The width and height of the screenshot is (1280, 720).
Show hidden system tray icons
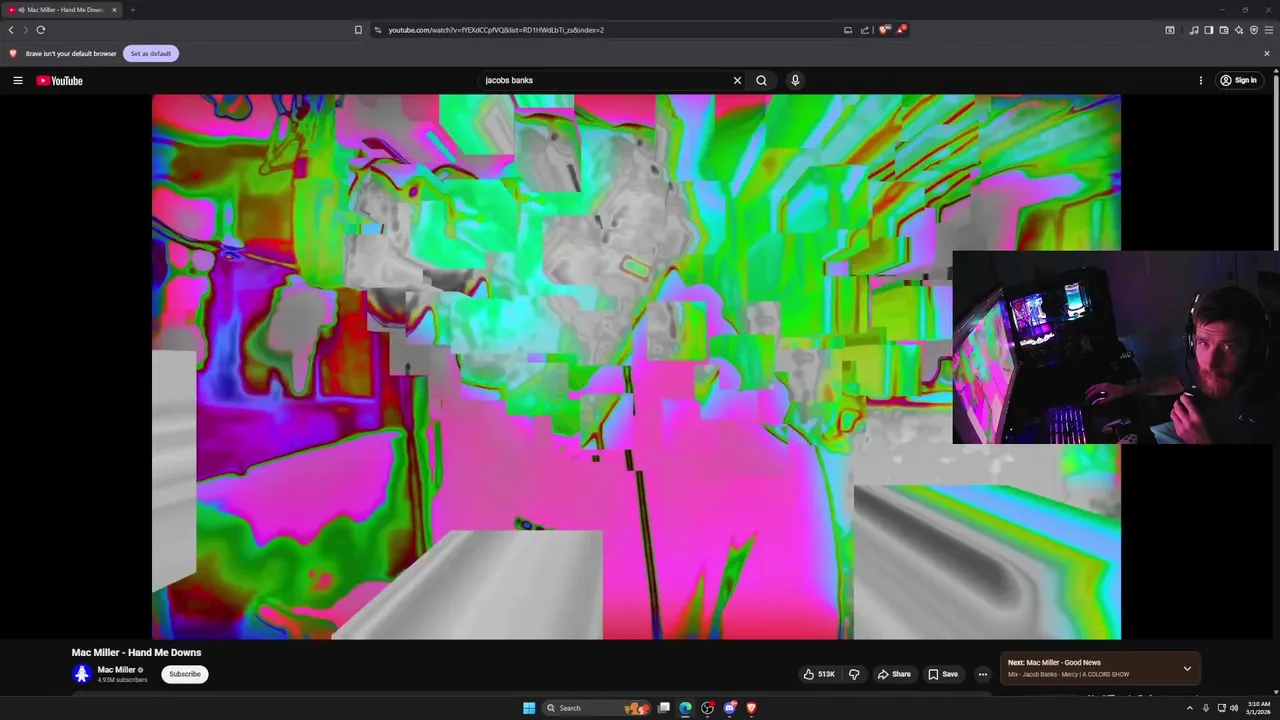1189,708
